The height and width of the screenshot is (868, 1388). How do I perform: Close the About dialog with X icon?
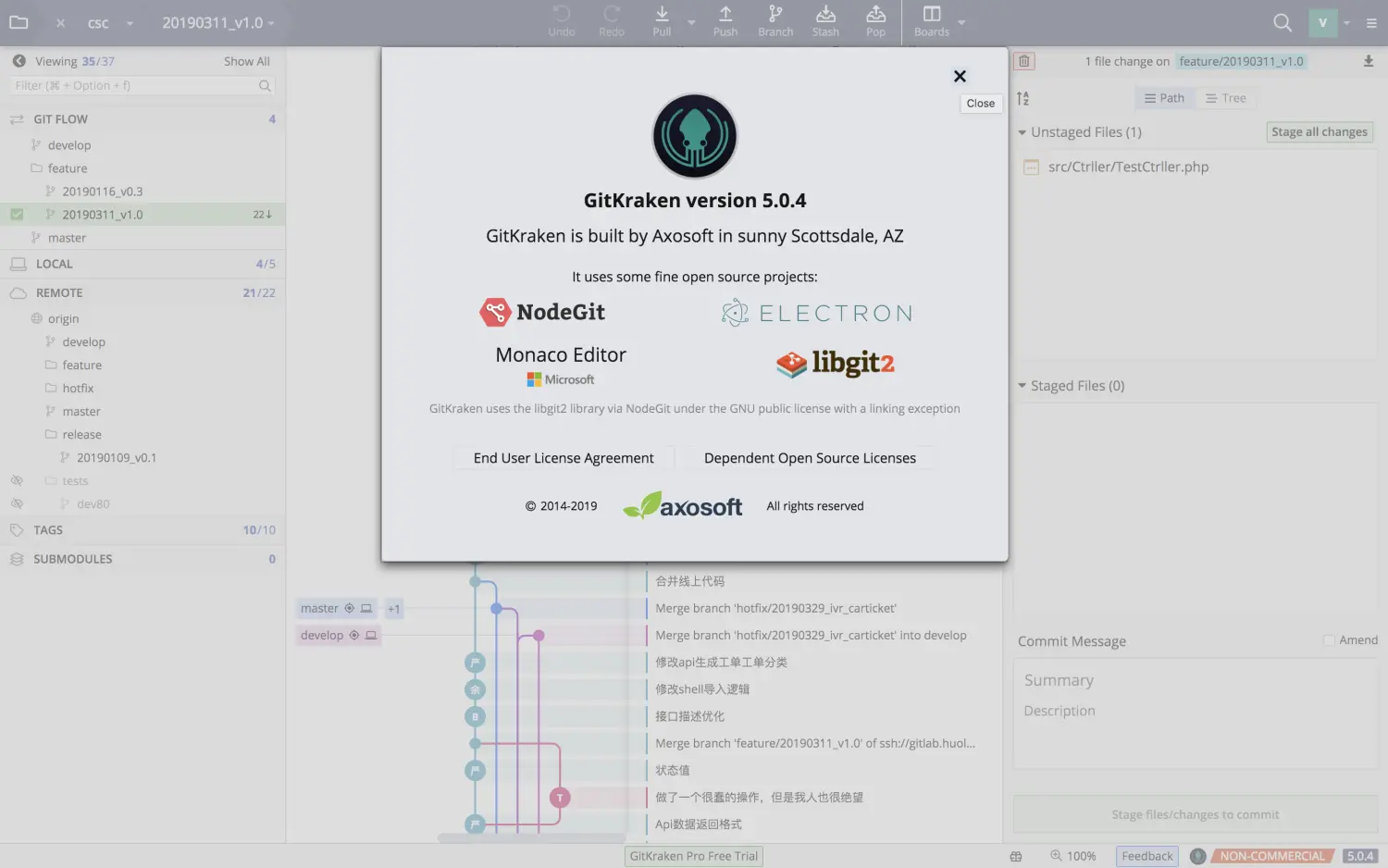click(960, 76)
